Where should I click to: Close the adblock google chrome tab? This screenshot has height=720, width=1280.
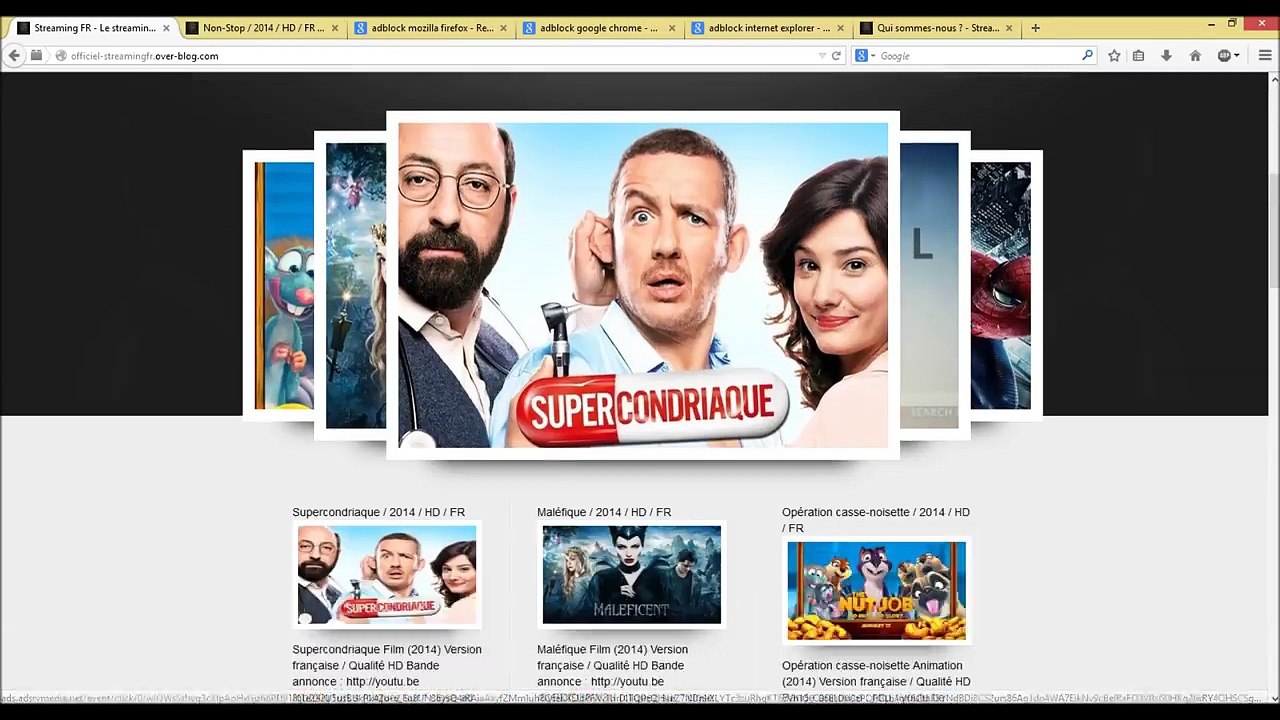point(672,28)
